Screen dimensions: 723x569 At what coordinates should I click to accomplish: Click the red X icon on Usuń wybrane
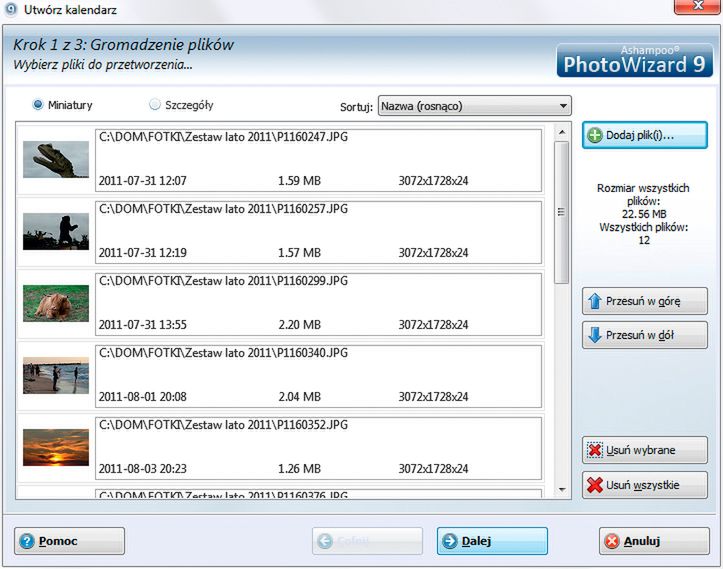[595, 450]
